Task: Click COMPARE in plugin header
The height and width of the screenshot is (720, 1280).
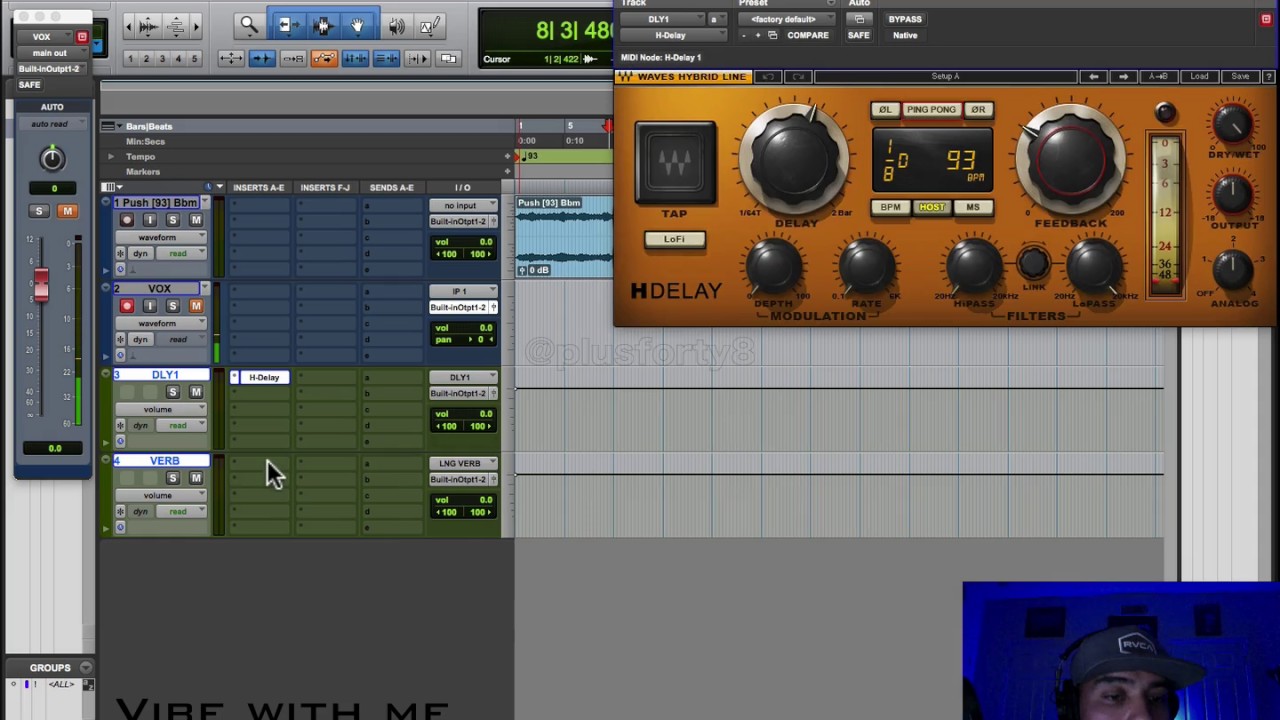Action: (807, 35)
